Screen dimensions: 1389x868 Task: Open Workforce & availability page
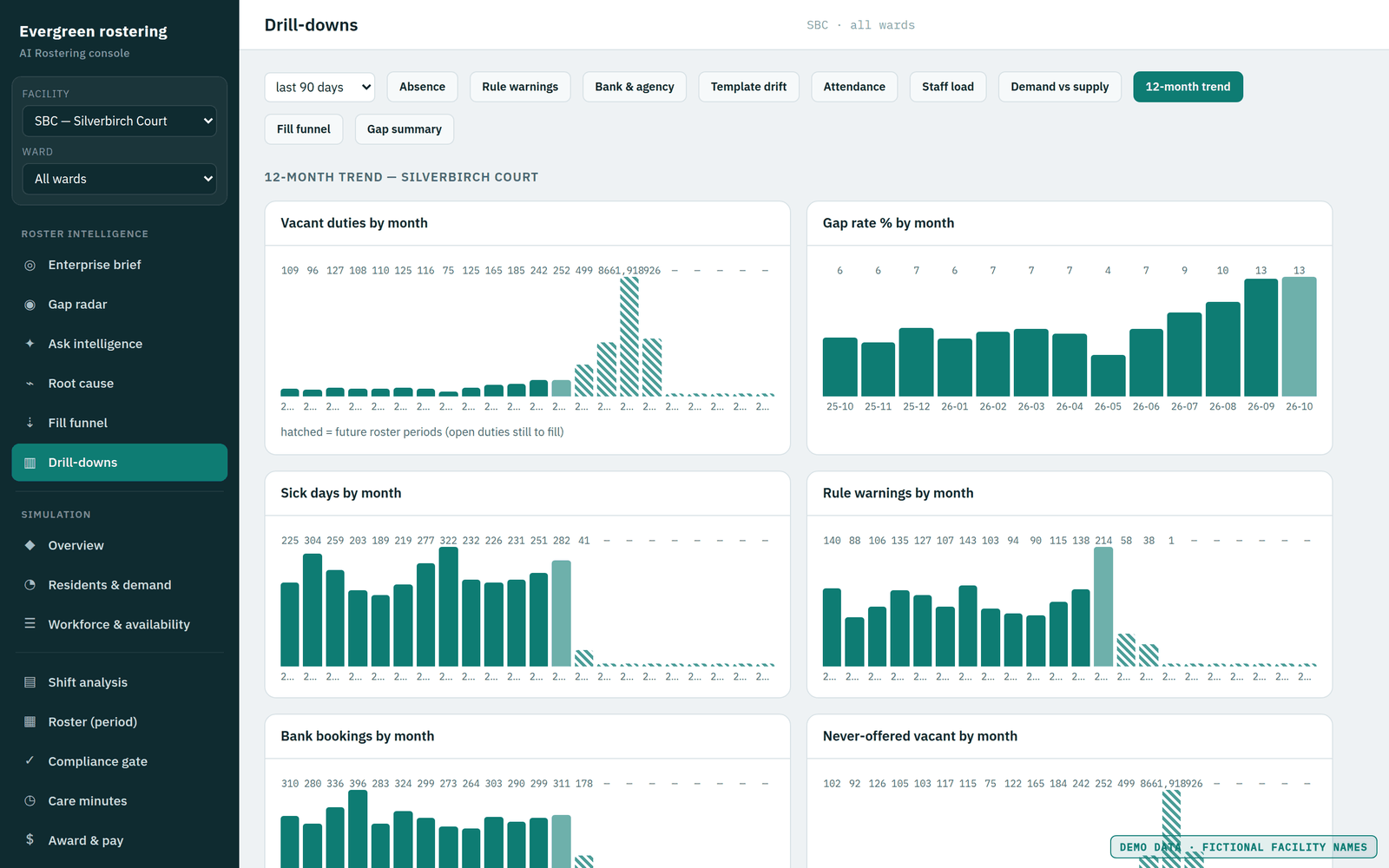[x=120, y=624]
